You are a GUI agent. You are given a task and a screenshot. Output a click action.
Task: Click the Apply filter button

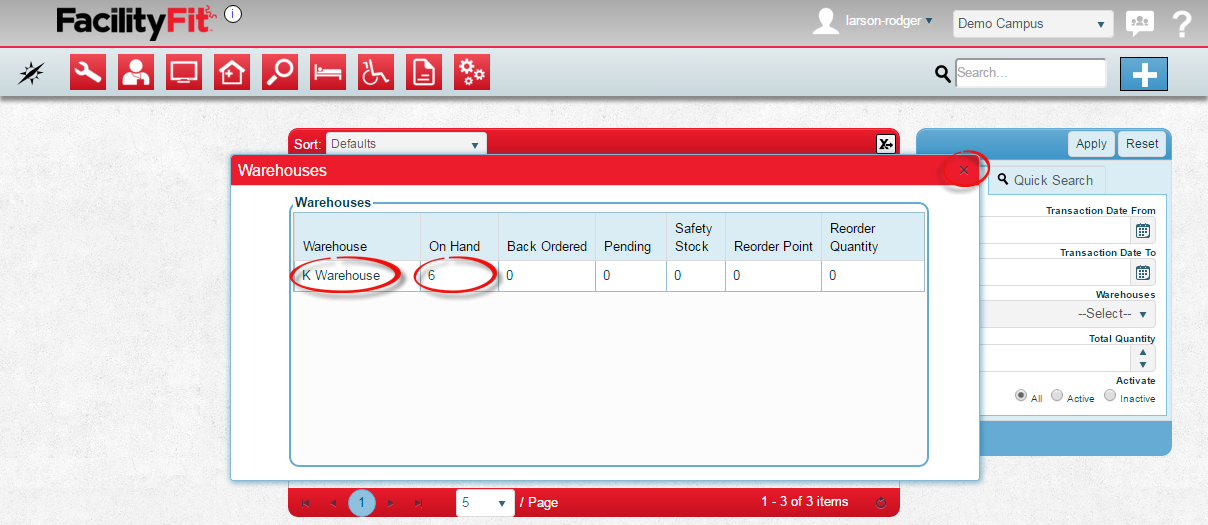[x=1091, y=144]
